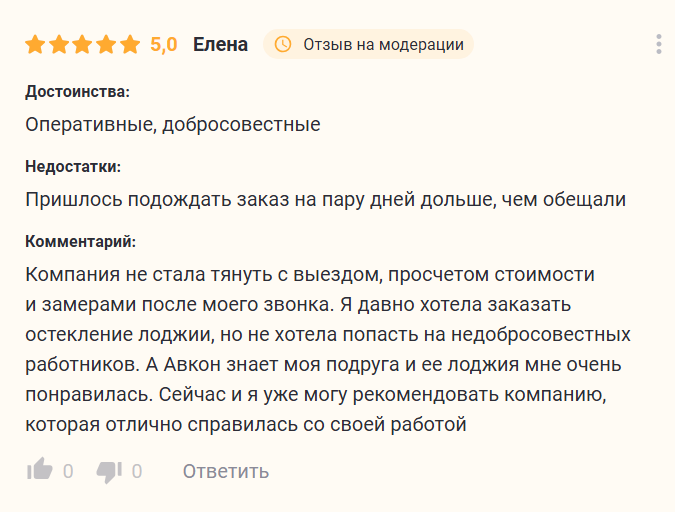Click the fourth rating star
Image resolution: width=675 pixels, height=512 pixels.
pyautogui.click(x=106, y=45)
